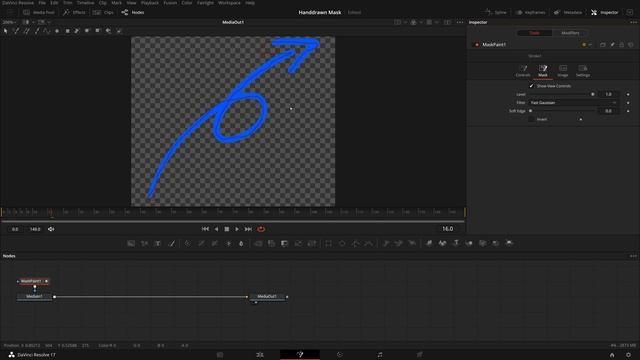
Task: Jump to the last frame
Action: [x=248, y=229]
